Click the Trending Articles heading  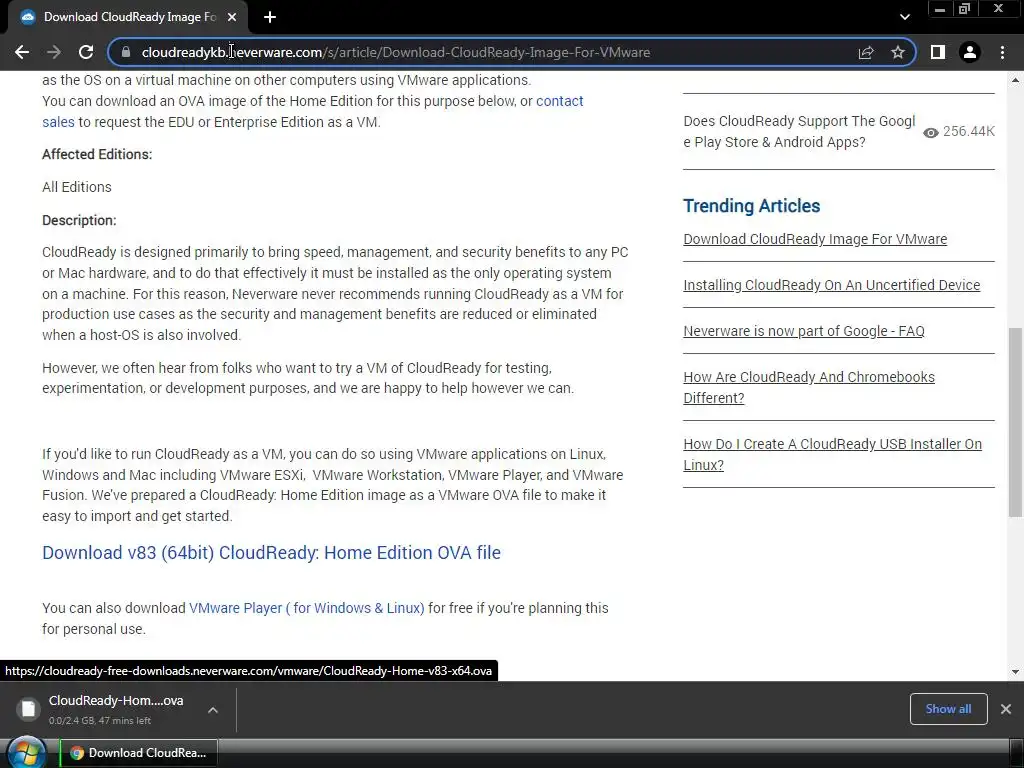(751, 206)
